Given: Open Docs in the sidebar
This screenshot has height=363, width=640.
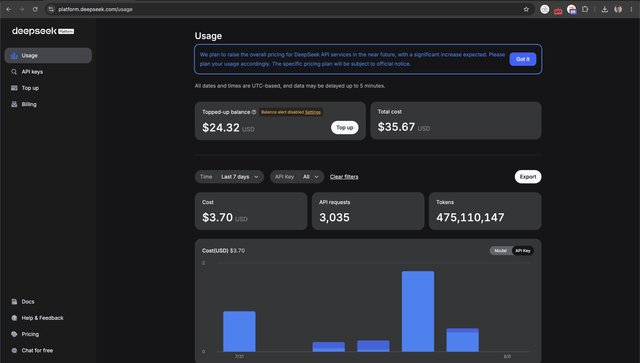Looking at the screenshot, I should 48,302.
